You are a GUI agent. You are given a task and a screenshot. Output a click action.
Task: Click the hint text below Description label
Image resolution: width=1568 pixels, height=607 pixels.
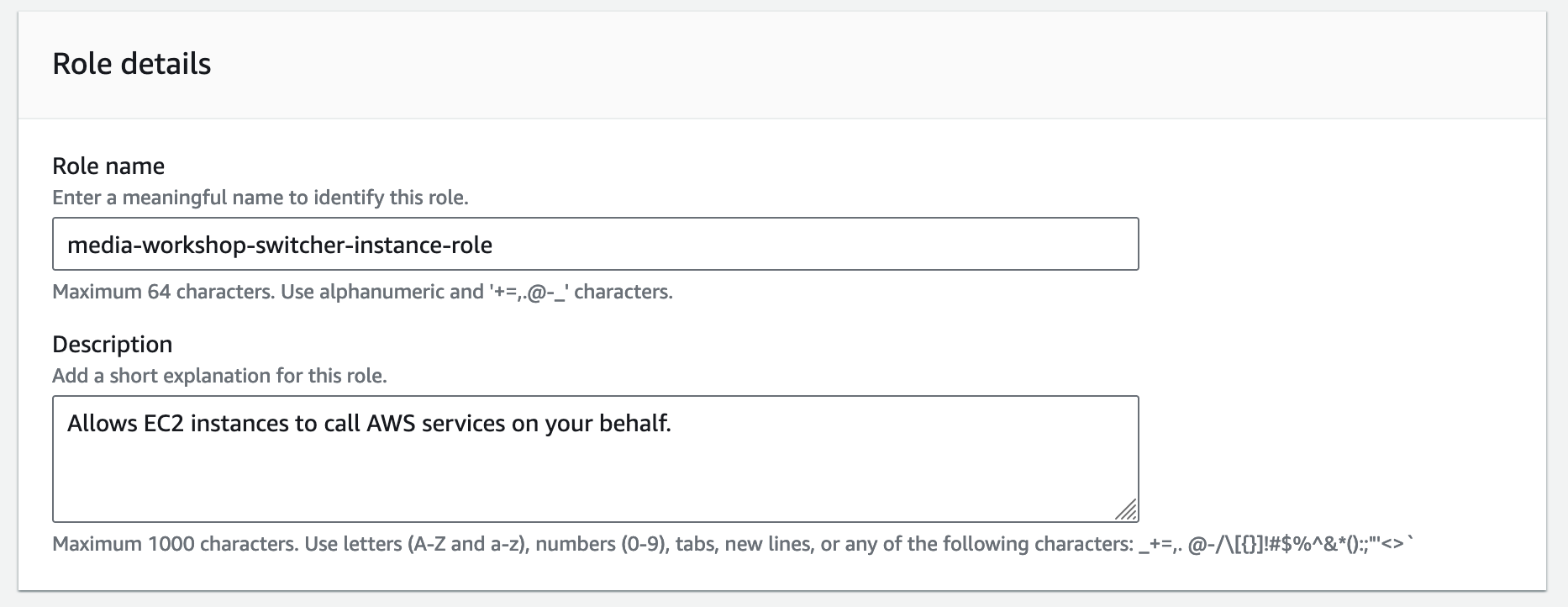pyautogui.click(x=220, y=376)
